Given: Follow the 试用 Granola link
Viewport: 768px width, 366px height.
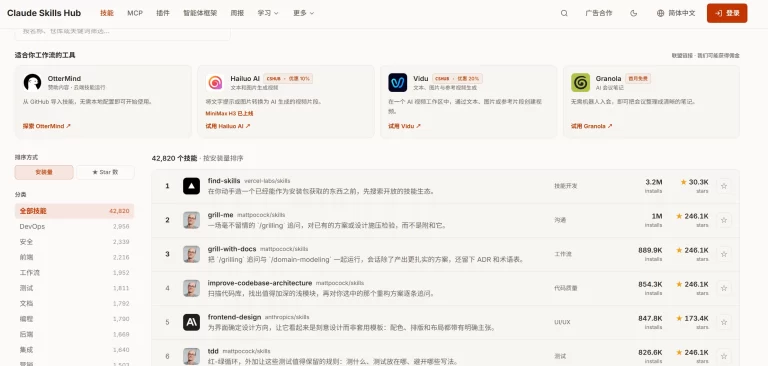Looking at the screenshot, I should [x=592, y=126].
